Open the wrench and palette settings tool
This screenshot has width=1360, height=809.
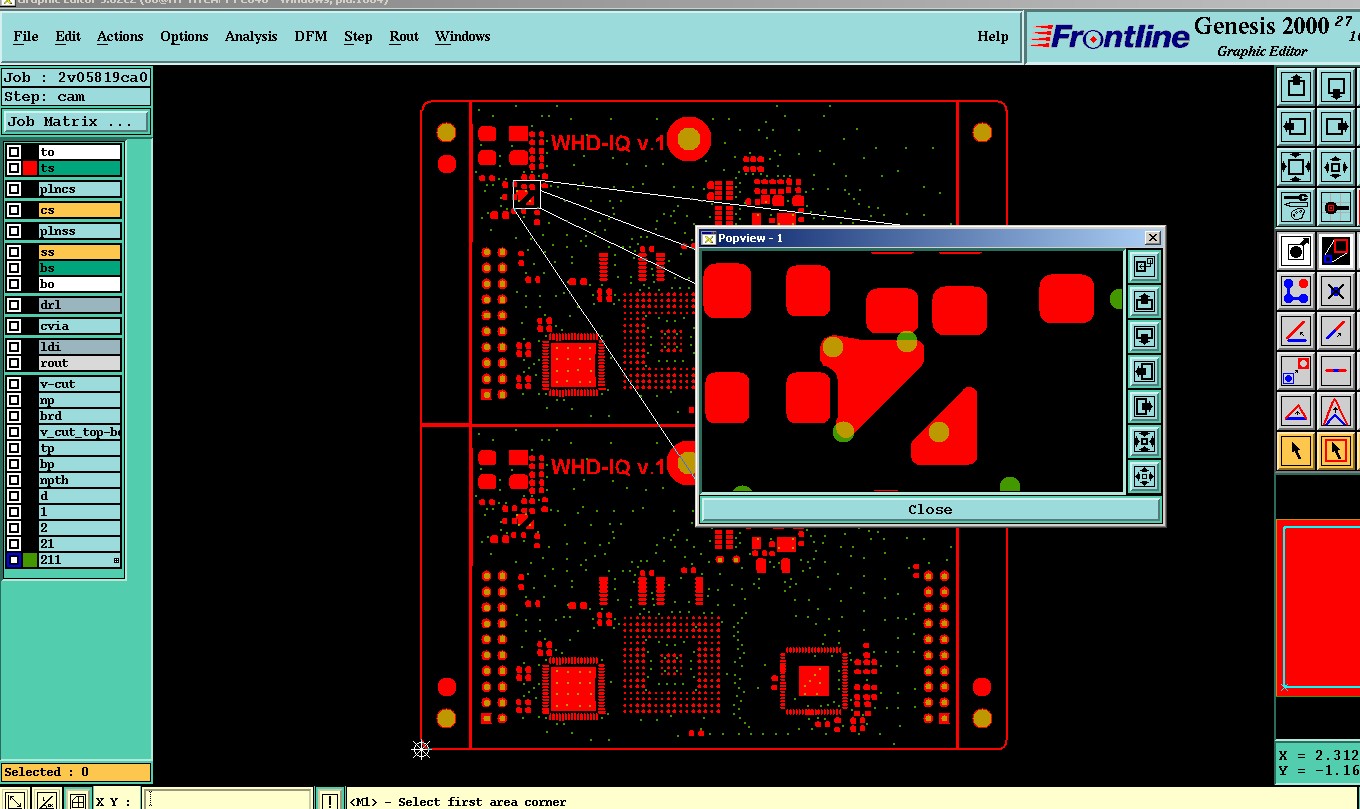[1296, 208]
